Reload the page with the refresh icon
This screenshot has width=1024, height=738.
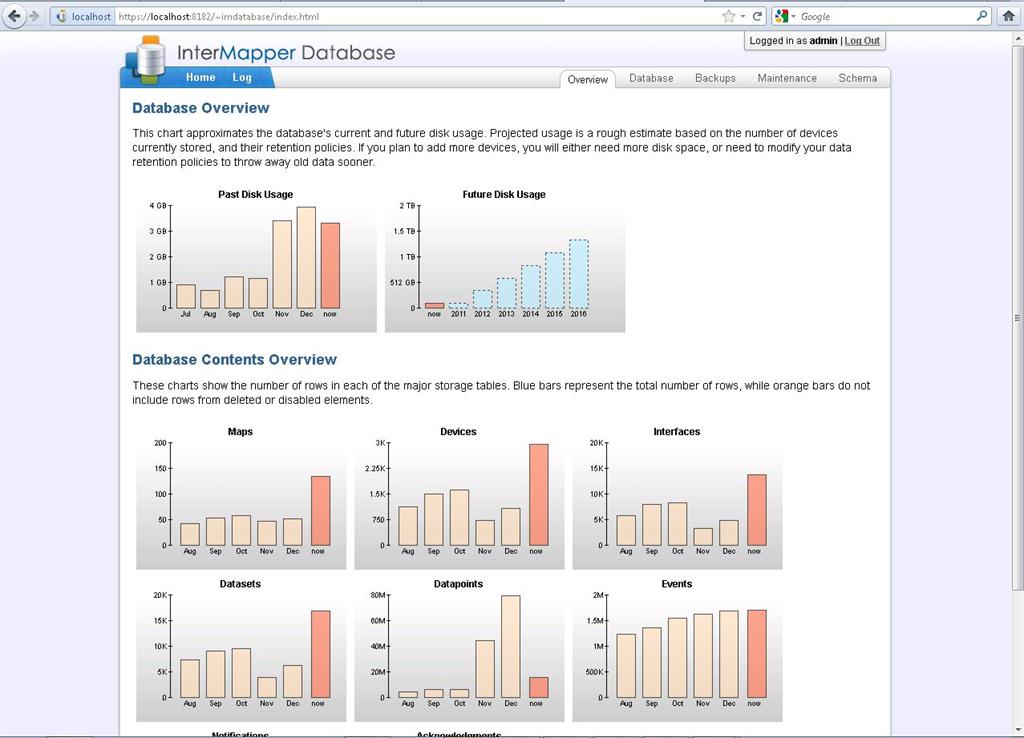coord(758,16)
